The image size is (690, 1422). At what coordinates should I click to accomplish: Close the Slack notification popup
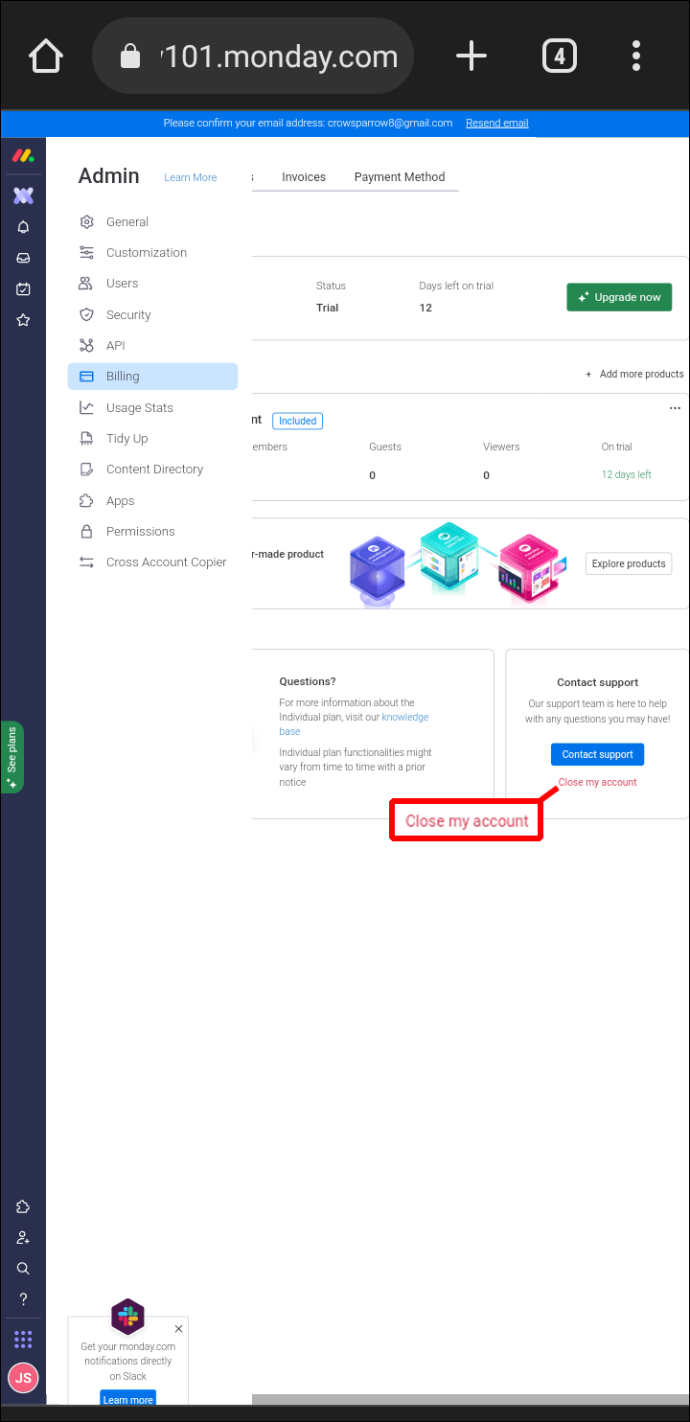pos(179,1329)
